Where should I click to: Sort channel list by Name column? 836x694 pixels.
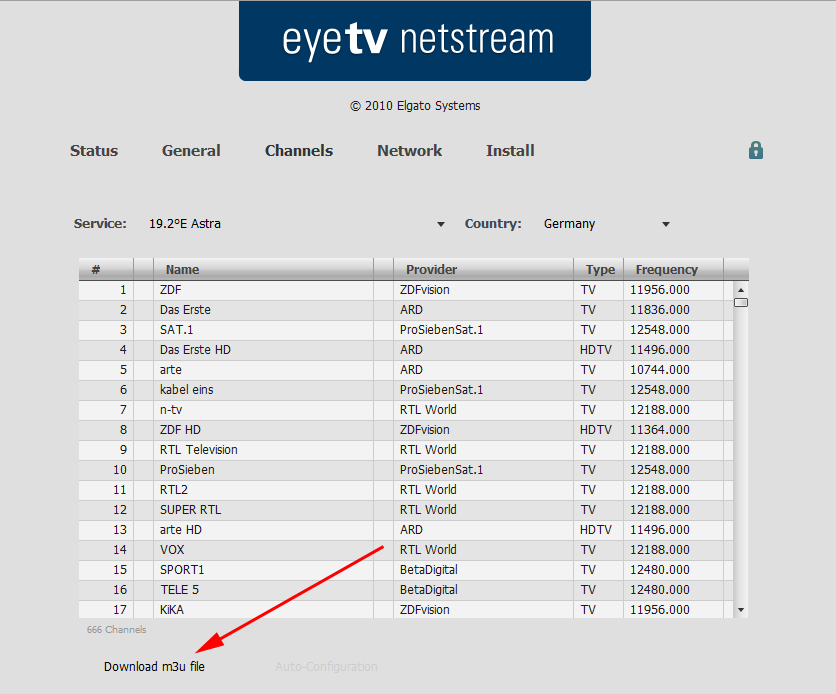click(x=182, y=269)
